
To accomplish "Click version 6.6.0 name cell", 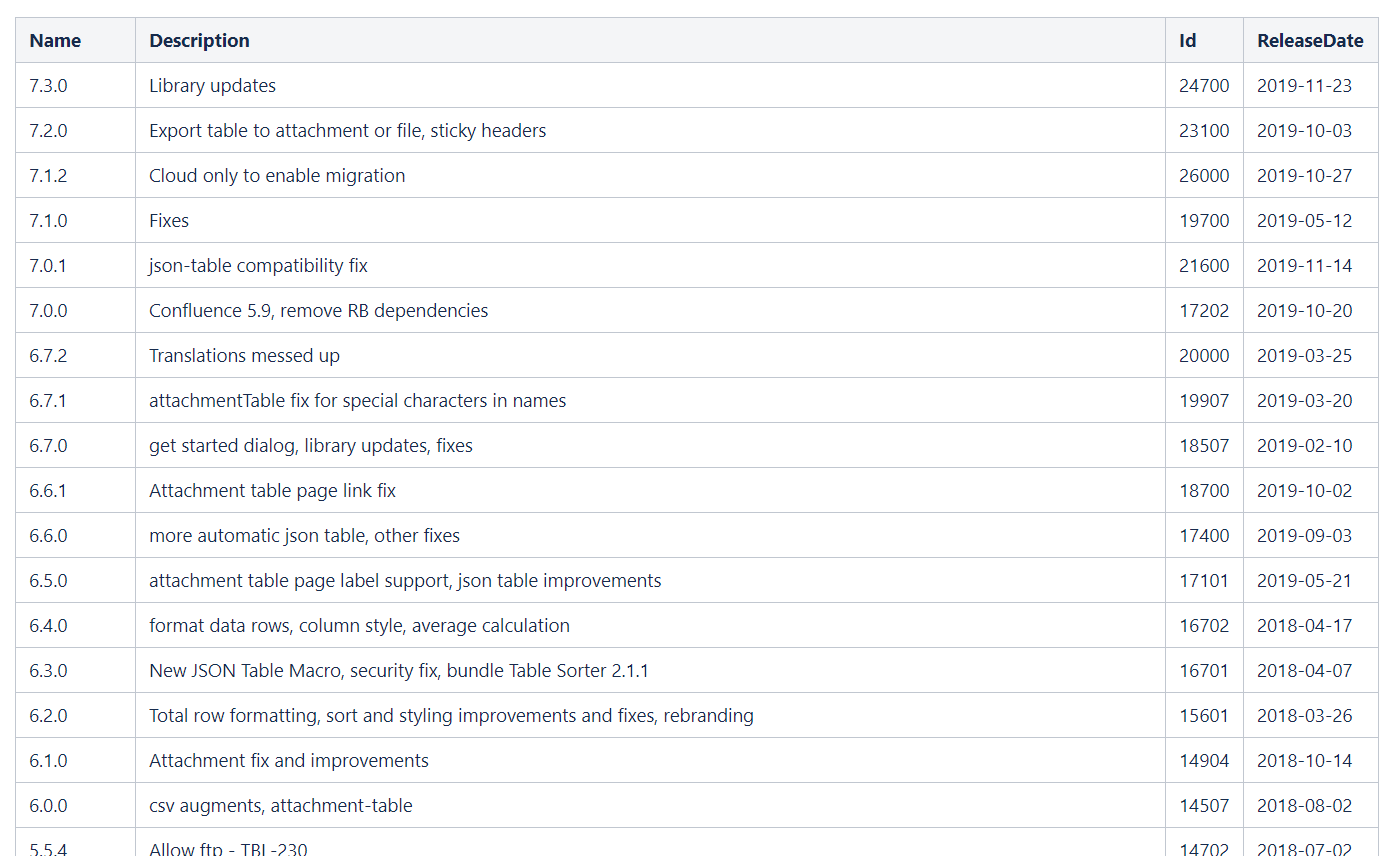I will tap(48, 536).
